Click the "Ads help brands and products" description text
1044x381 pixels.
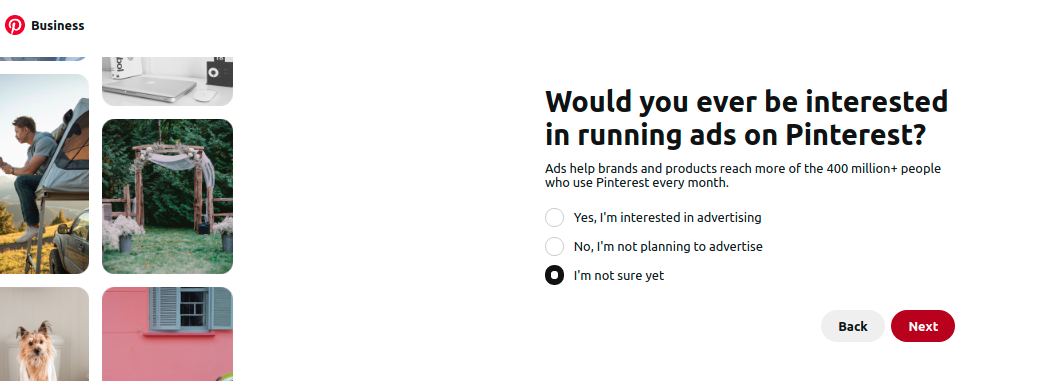(743, 175)
